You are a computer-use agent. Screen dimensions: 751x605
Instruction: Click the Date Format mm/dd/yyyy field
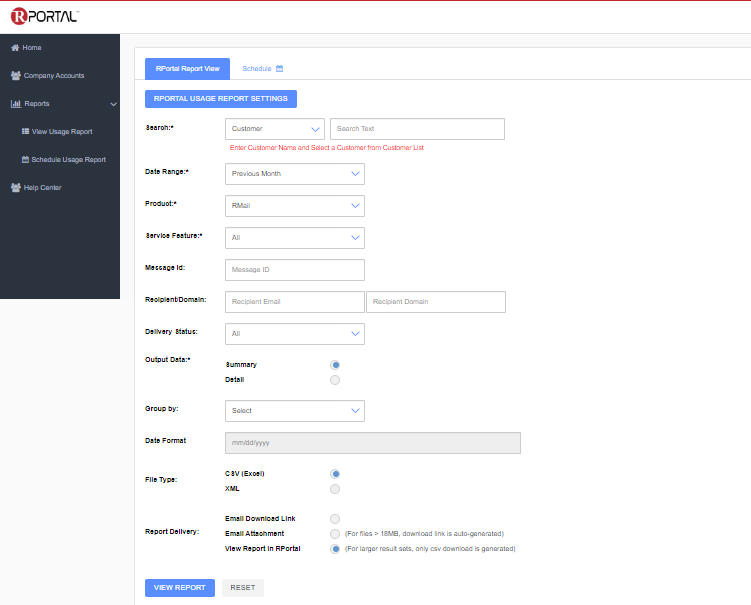click(x=373, y=443)
